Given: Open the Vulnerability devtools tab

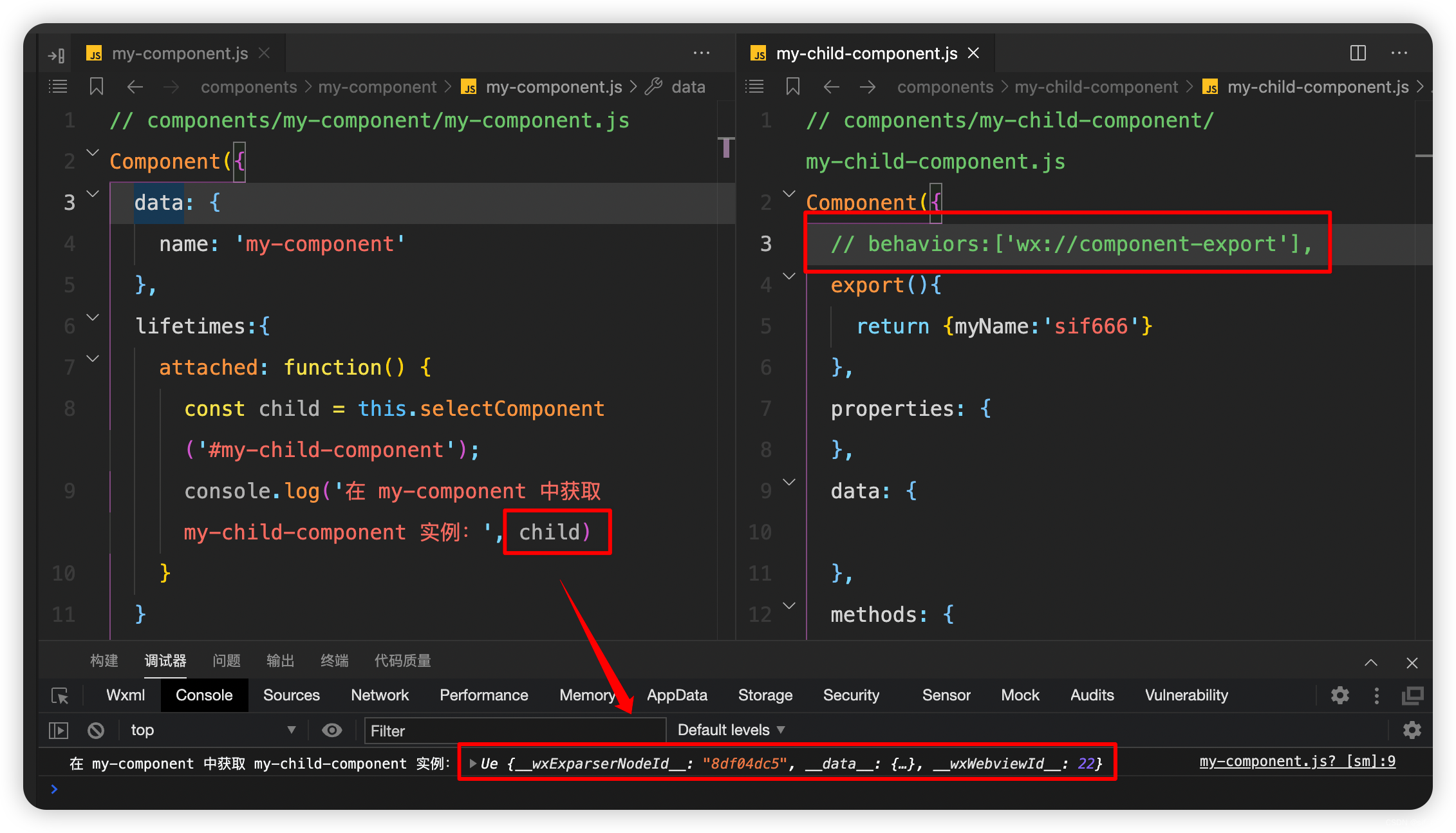Looking at the screenshot, I should coord(1186,695).
